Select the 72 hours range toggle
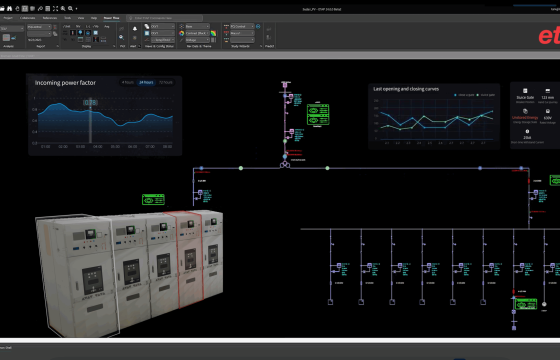The height and width of the screenshot is (360, 560). coord(166,82)
